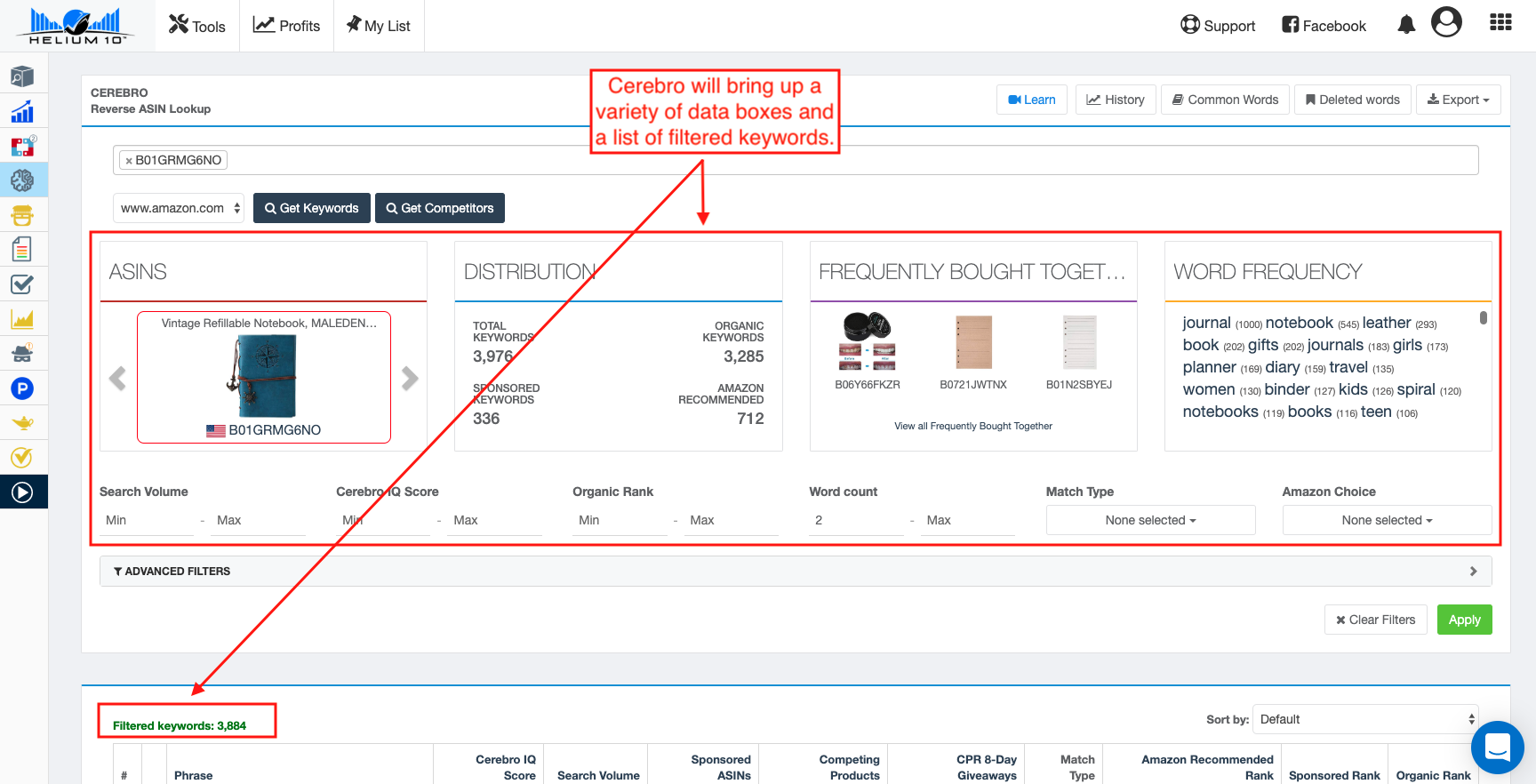The image size is (1536, 784).
Task: Open the Tools menu
Action: click(197, 26)
